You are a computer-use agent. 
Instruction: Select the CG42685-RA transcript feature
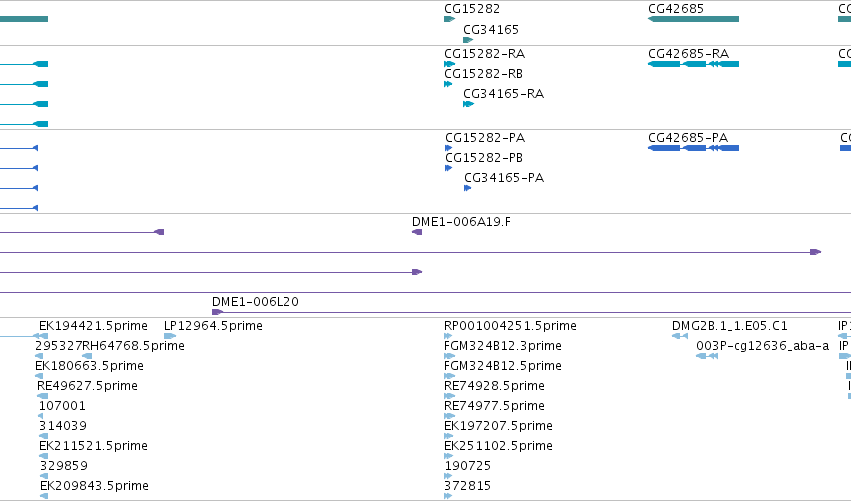pyautogui.click(x=693, y=64)
